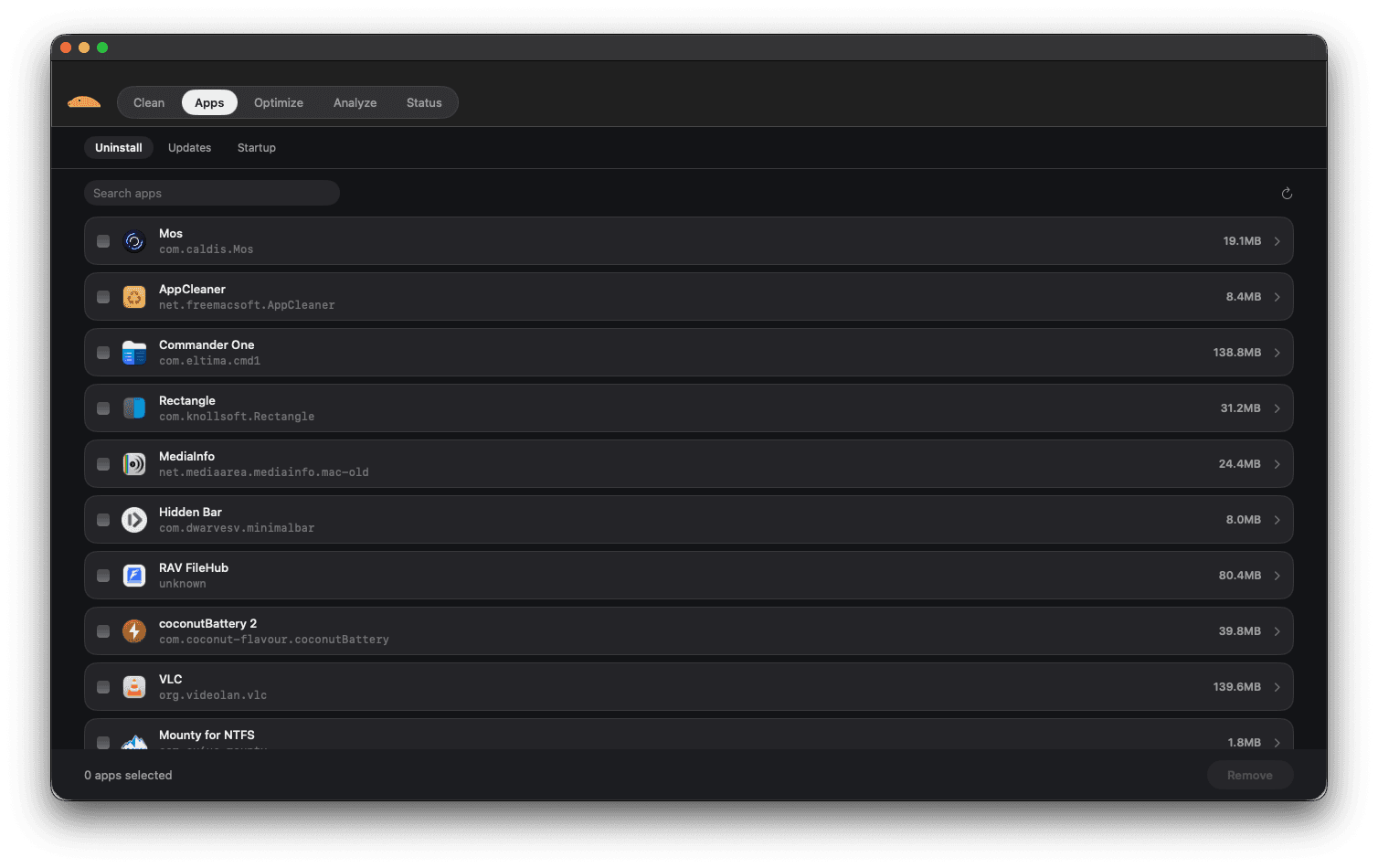Click the Commander One app icon
The height and width of the screenshot is (868, 1378).
point(134,353)
